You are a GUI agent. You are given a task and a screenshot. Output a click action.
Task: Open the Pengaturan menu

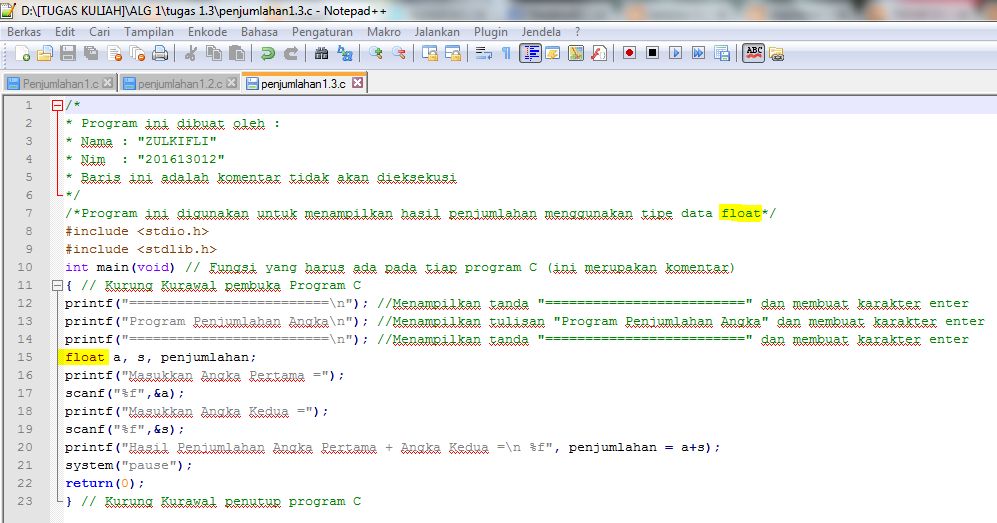(x=322, y=32)
